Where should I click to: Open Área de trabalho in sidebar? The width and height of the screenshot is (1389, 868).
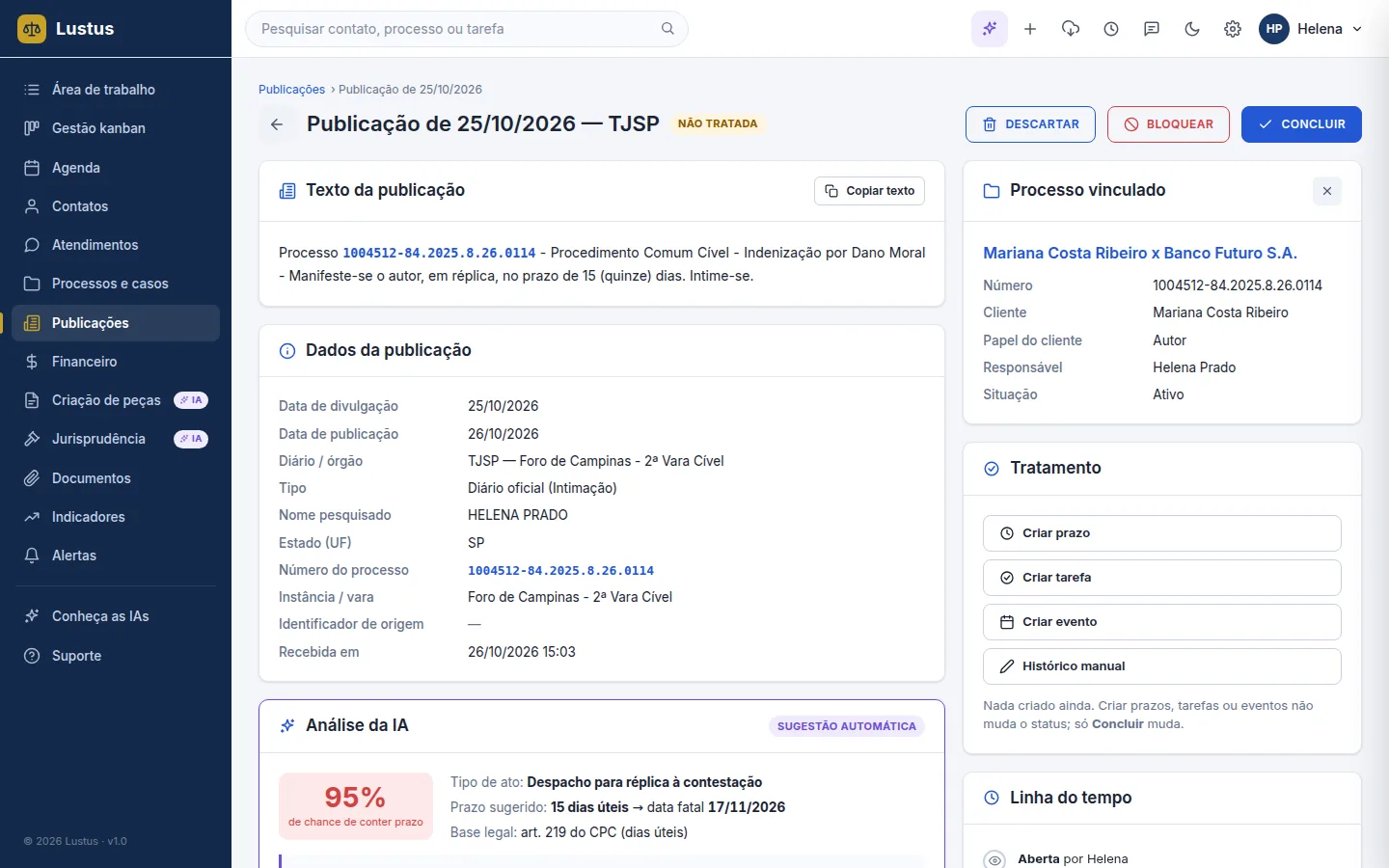[x=116, y=90]
